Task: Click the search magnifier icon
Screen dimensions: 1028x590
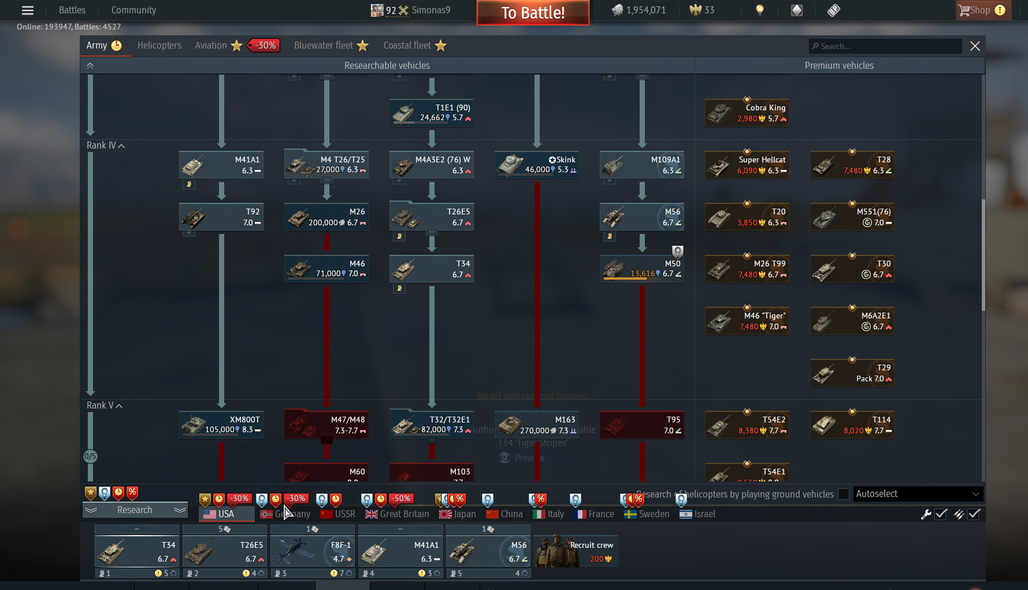Action: click(815, 46)
